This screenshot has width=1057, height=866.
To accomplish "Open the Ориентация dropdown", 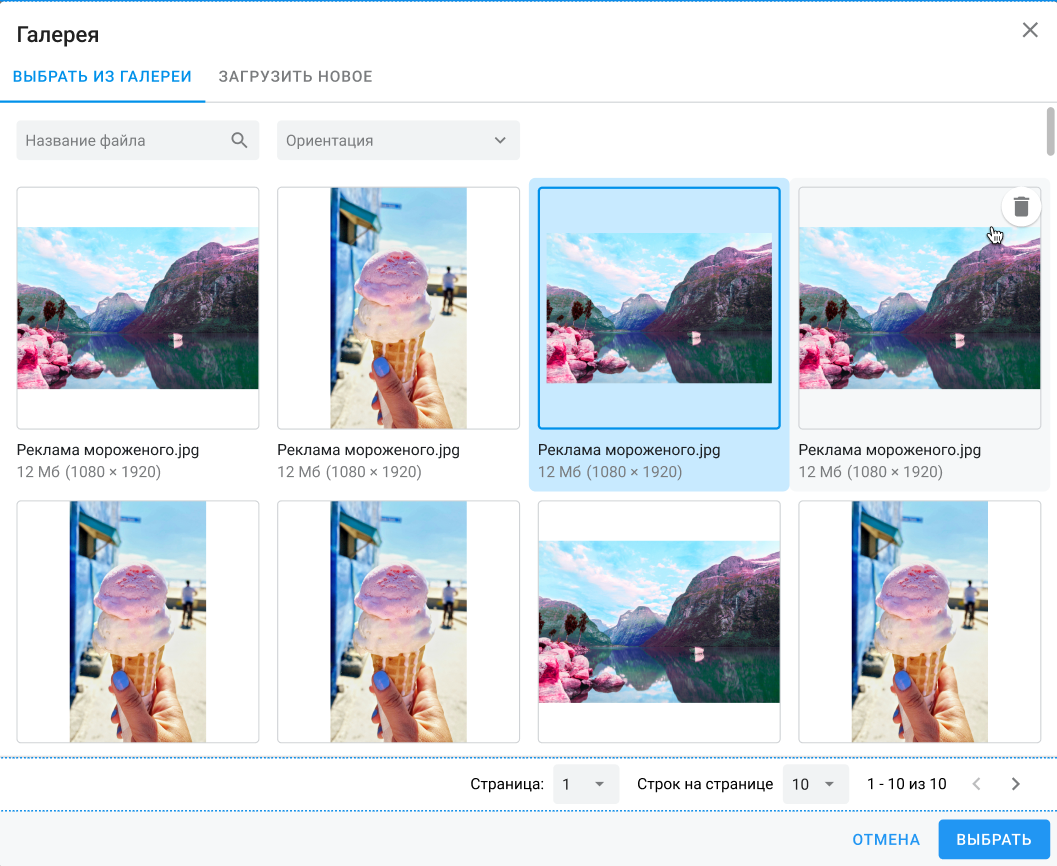I will coord(398,140).
